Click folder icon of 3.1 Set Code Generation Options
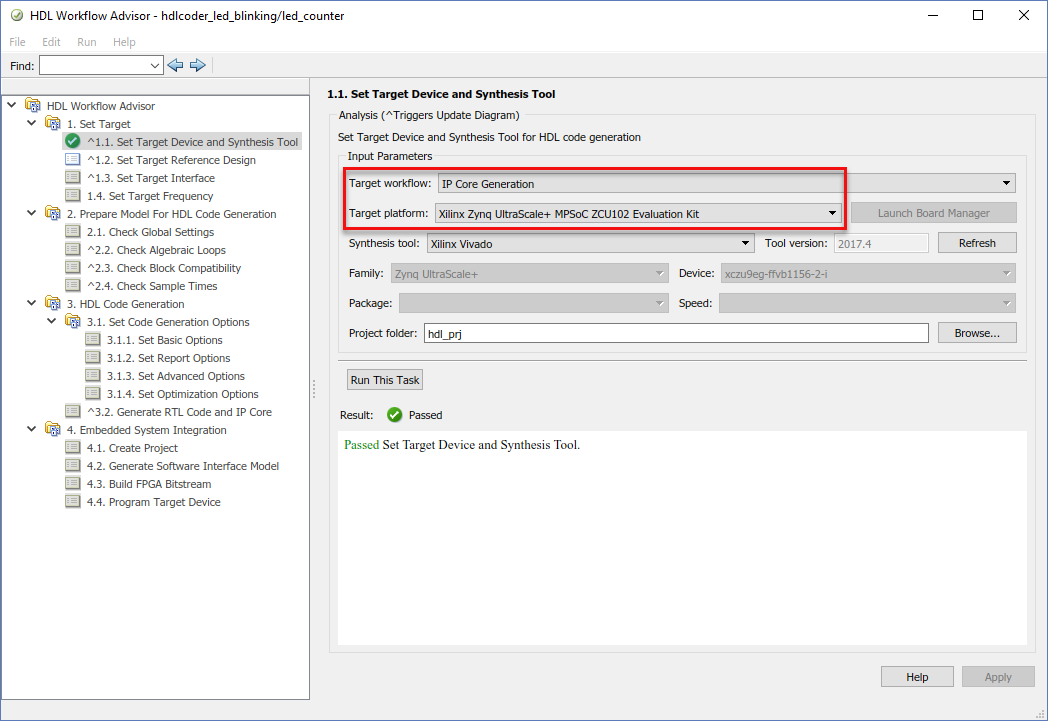The height and width of the screenshot is (721, 1048). pyautogui.click(x=73, y=322)
